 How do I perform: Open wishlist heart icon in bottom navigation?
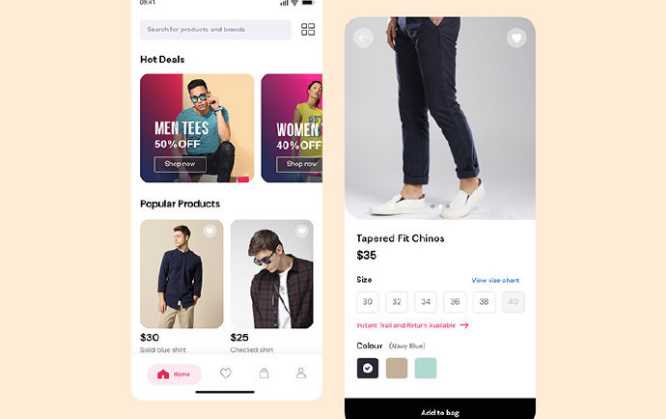click(x=226, y=373)
